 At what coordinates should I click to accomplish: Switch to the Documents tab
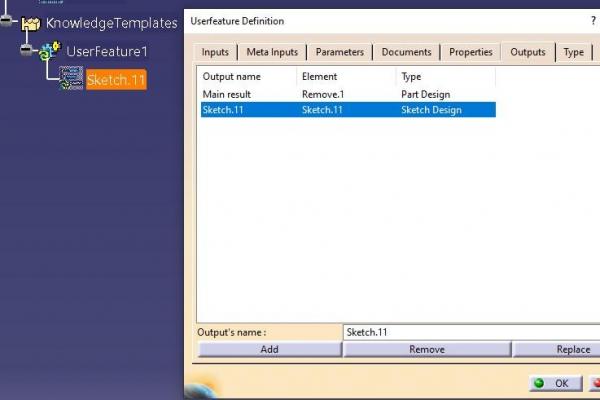point(406,52)
